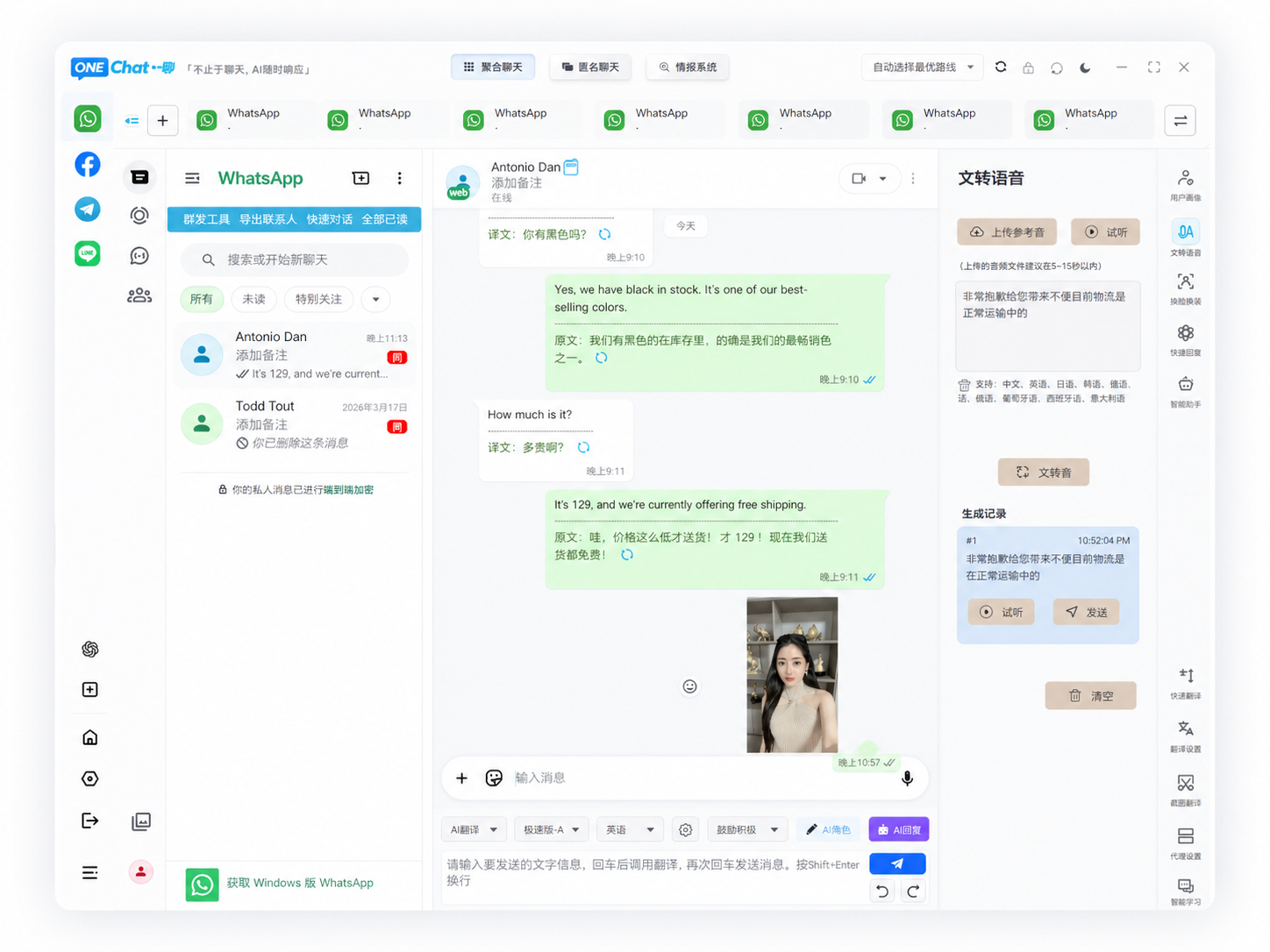Image resolution: width=1270 pixels, height=952 pixels.
Task: Open the LINE platform icon
Action: pyautogui.click(x=88, y=254)
